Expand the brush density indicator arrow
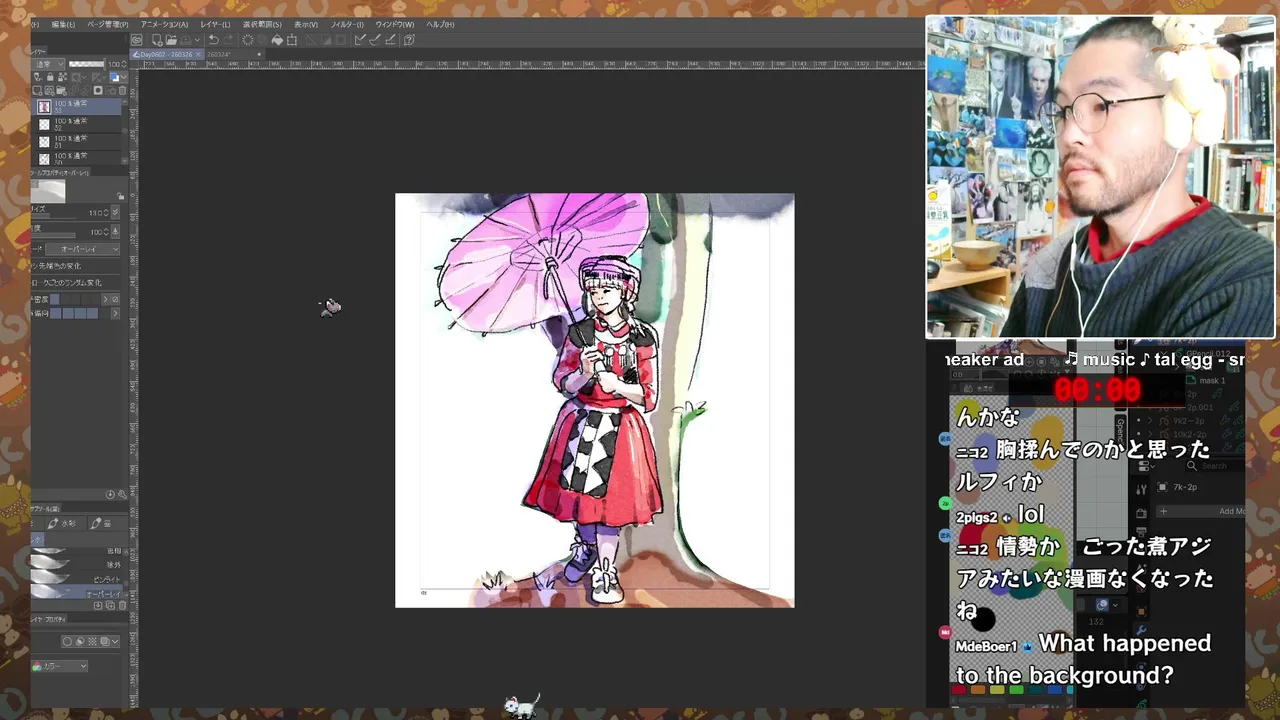Viewport: 1280px width, 720px height. (105, 299)
